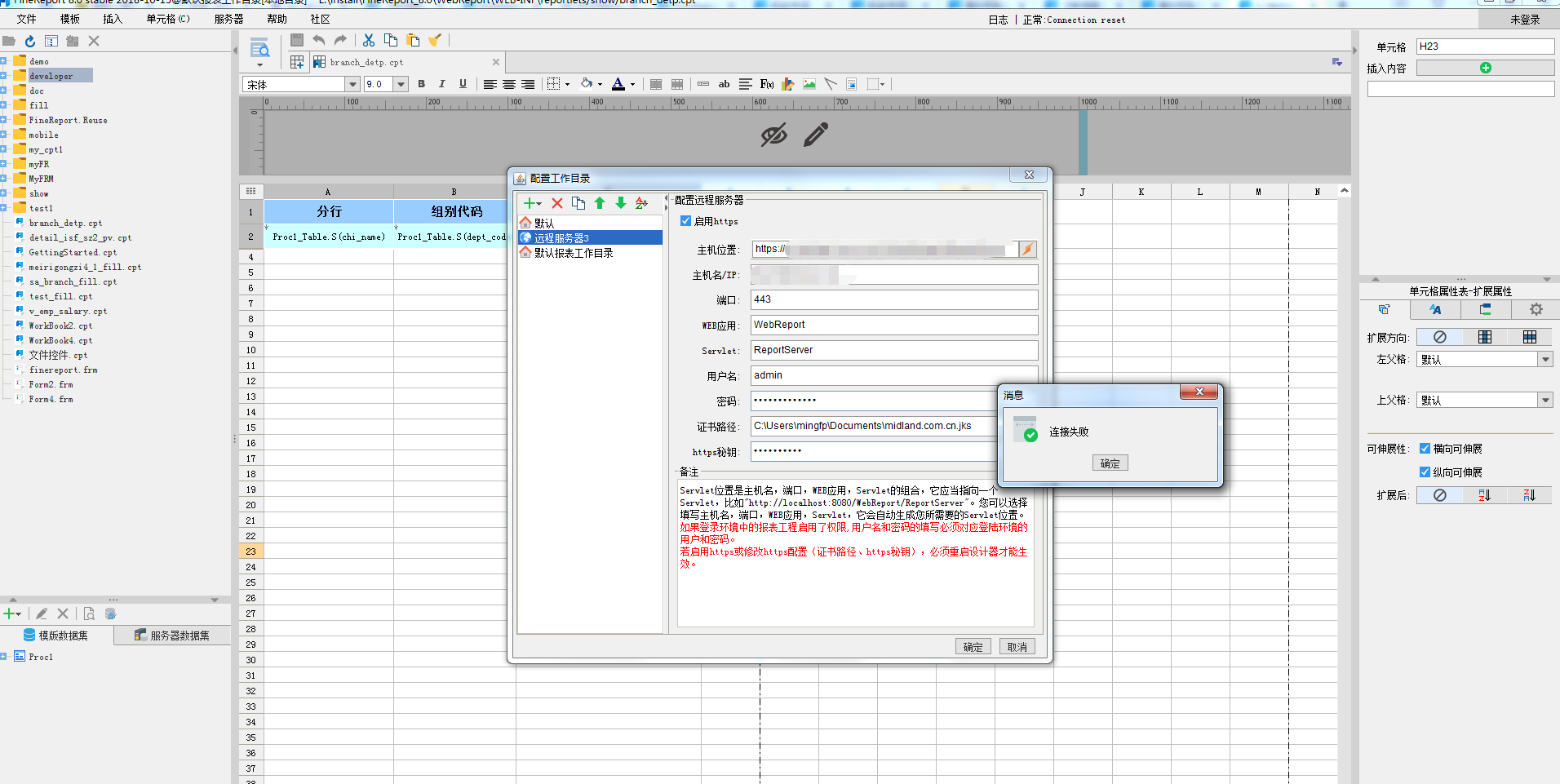Open the 左父格 dropdown
Screen dimensions: 1560x784
(x=1545, y=359)
